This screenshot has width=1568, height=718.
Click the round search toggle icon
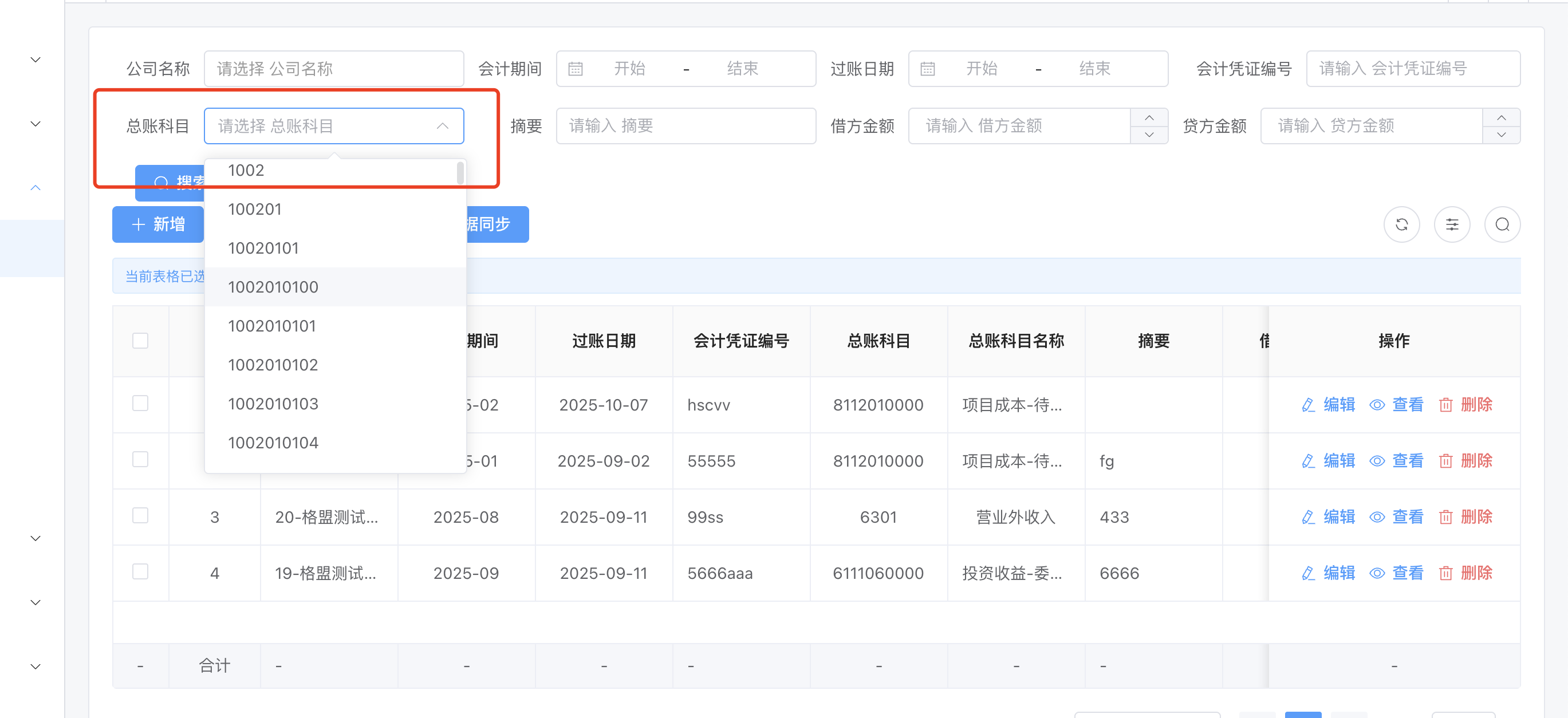coord(1502,224)
